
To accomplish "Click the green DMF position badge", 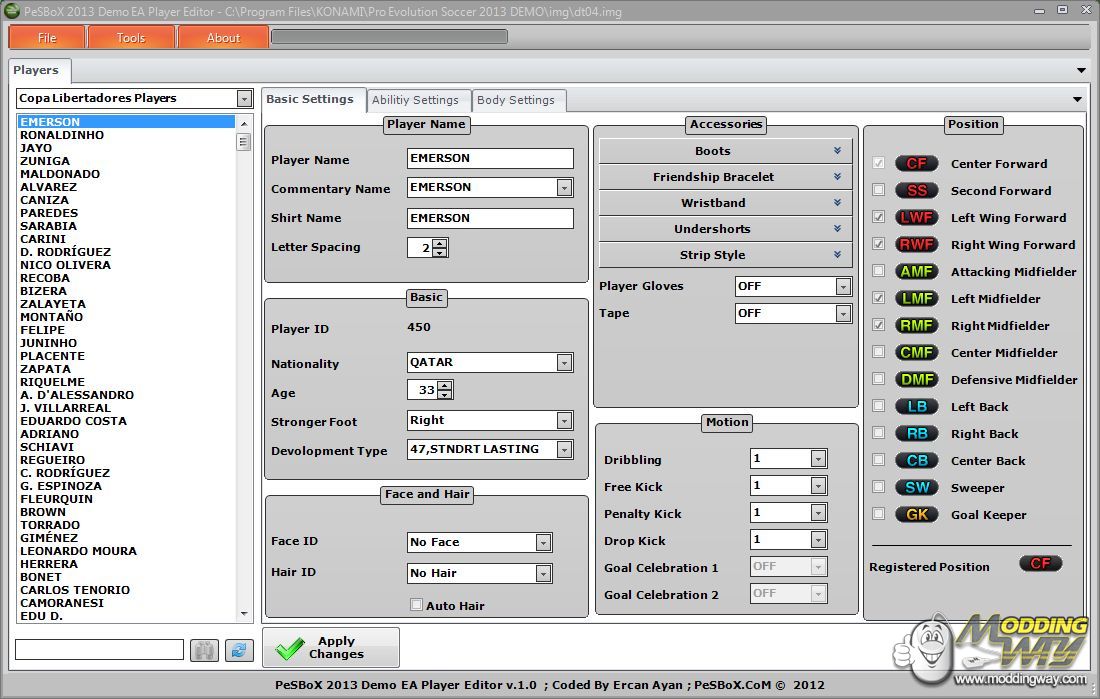I will point(916,380).
